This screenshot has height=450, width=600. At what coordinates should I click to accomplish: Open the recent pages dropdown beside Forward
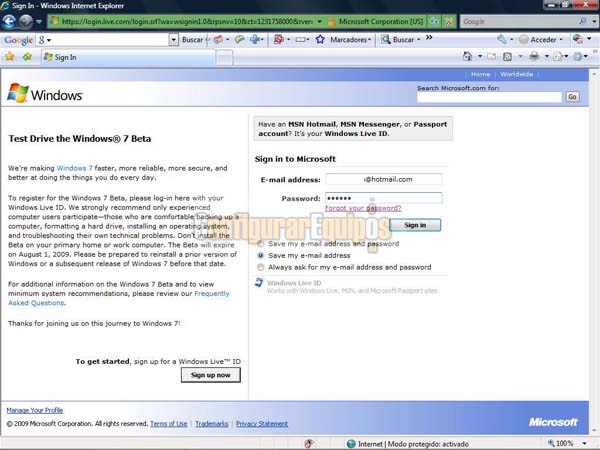tap(39, 22)
